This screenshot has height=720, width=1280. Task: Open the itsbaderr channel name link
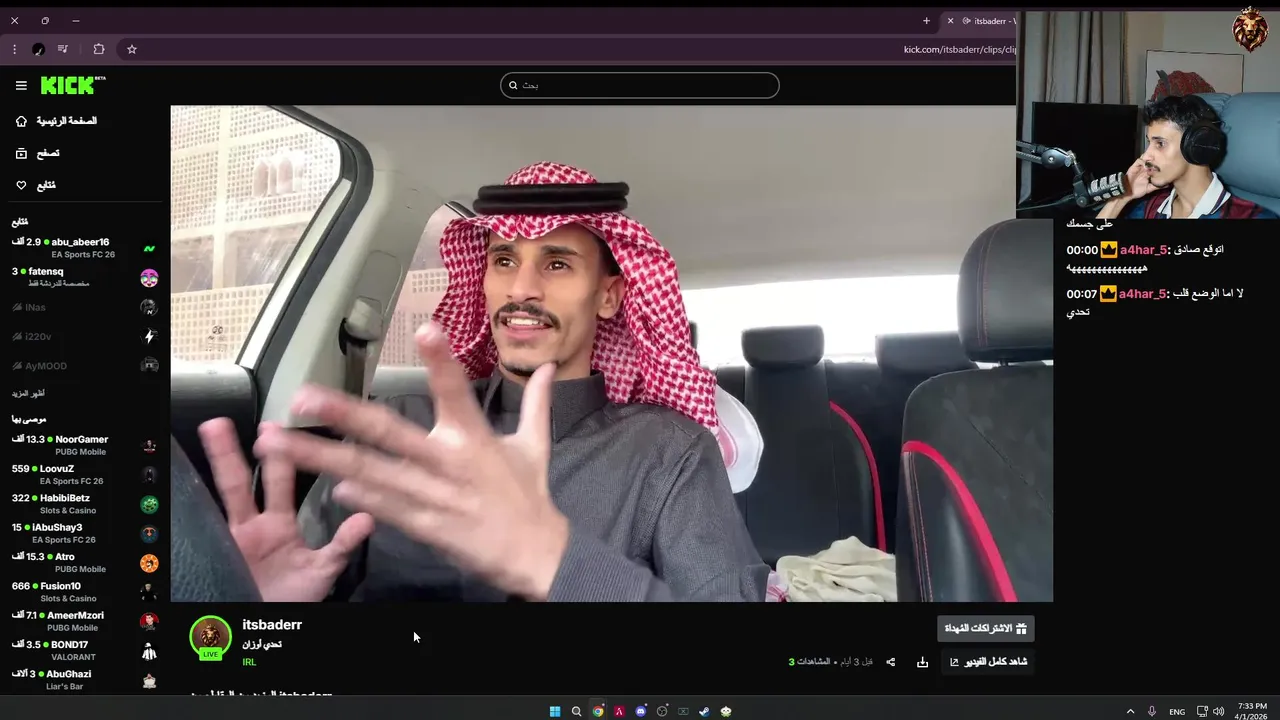272,625
